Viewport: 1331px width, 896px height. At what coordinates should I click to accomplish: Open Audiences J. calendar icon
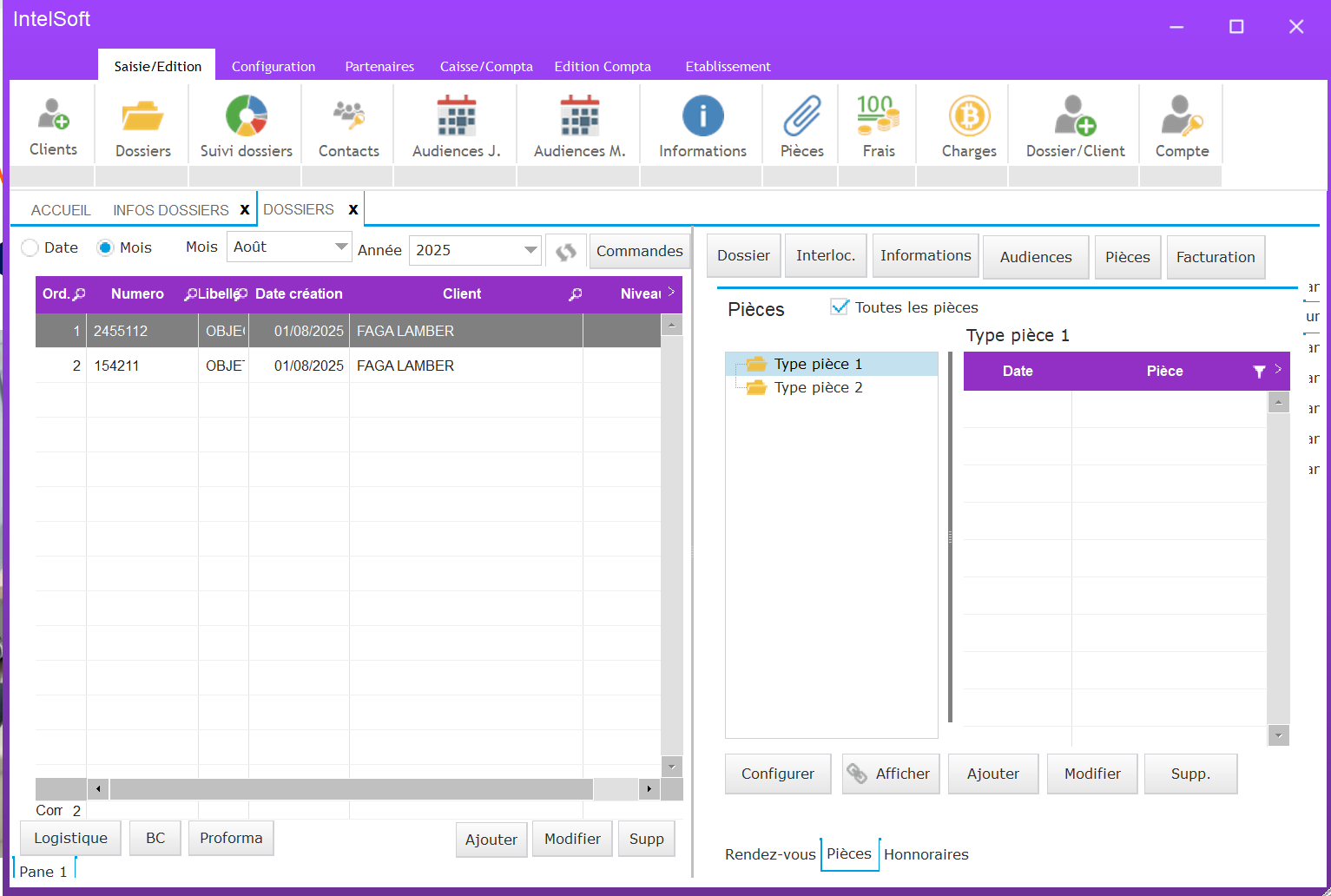(x=456, y=116)
